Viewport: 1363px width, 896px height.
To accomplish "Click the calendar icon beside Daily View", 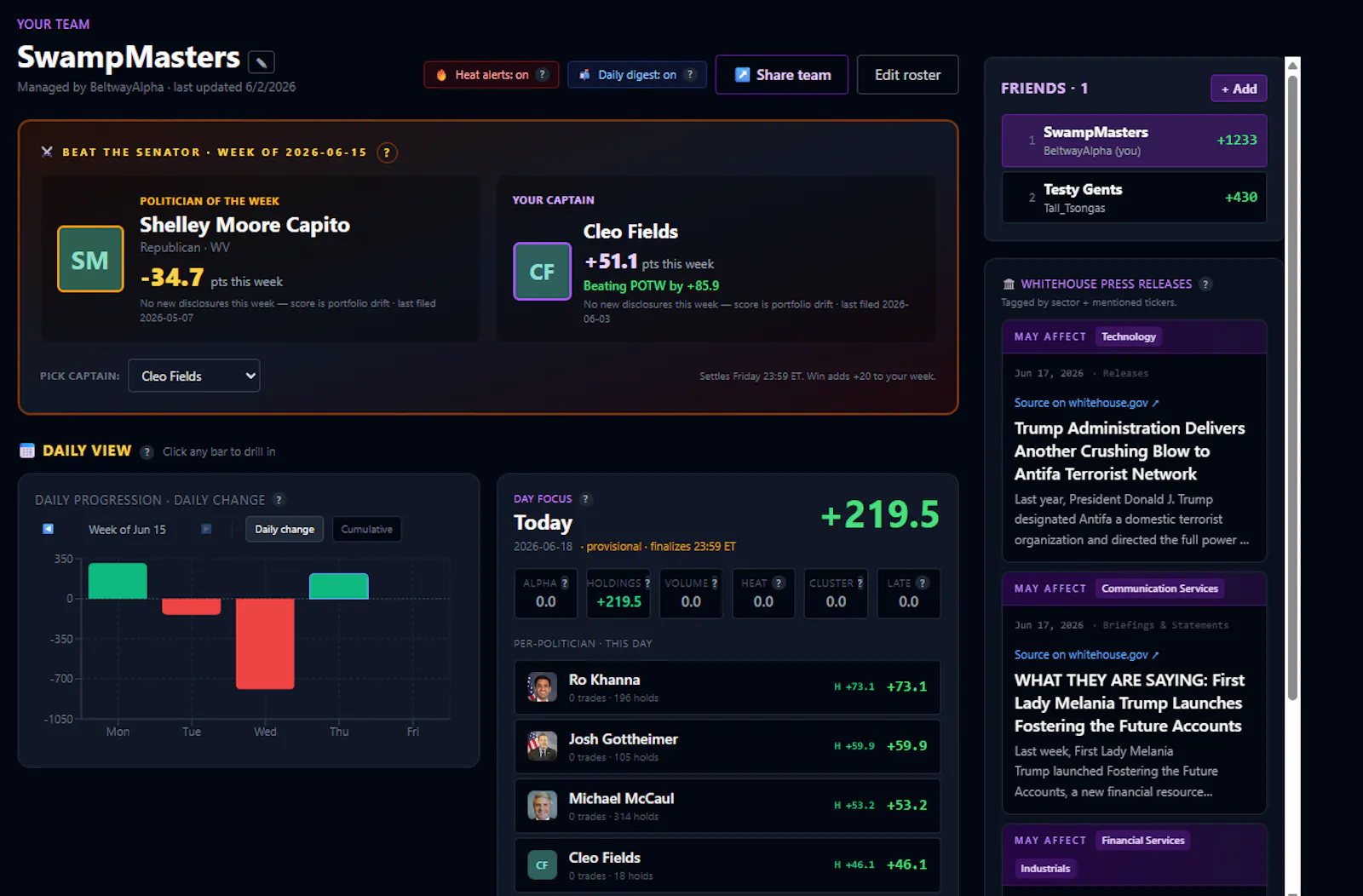I will point(27,451).
